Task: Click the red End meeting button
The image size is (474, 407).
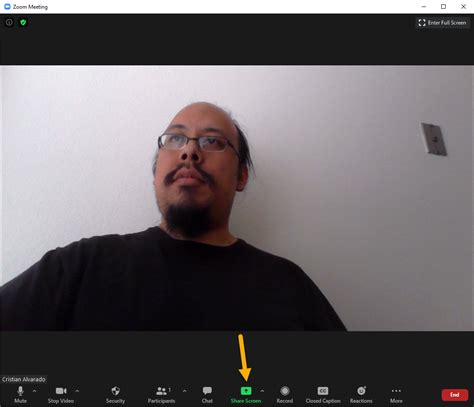Action: pyautogui.click(x=455, y=395)
